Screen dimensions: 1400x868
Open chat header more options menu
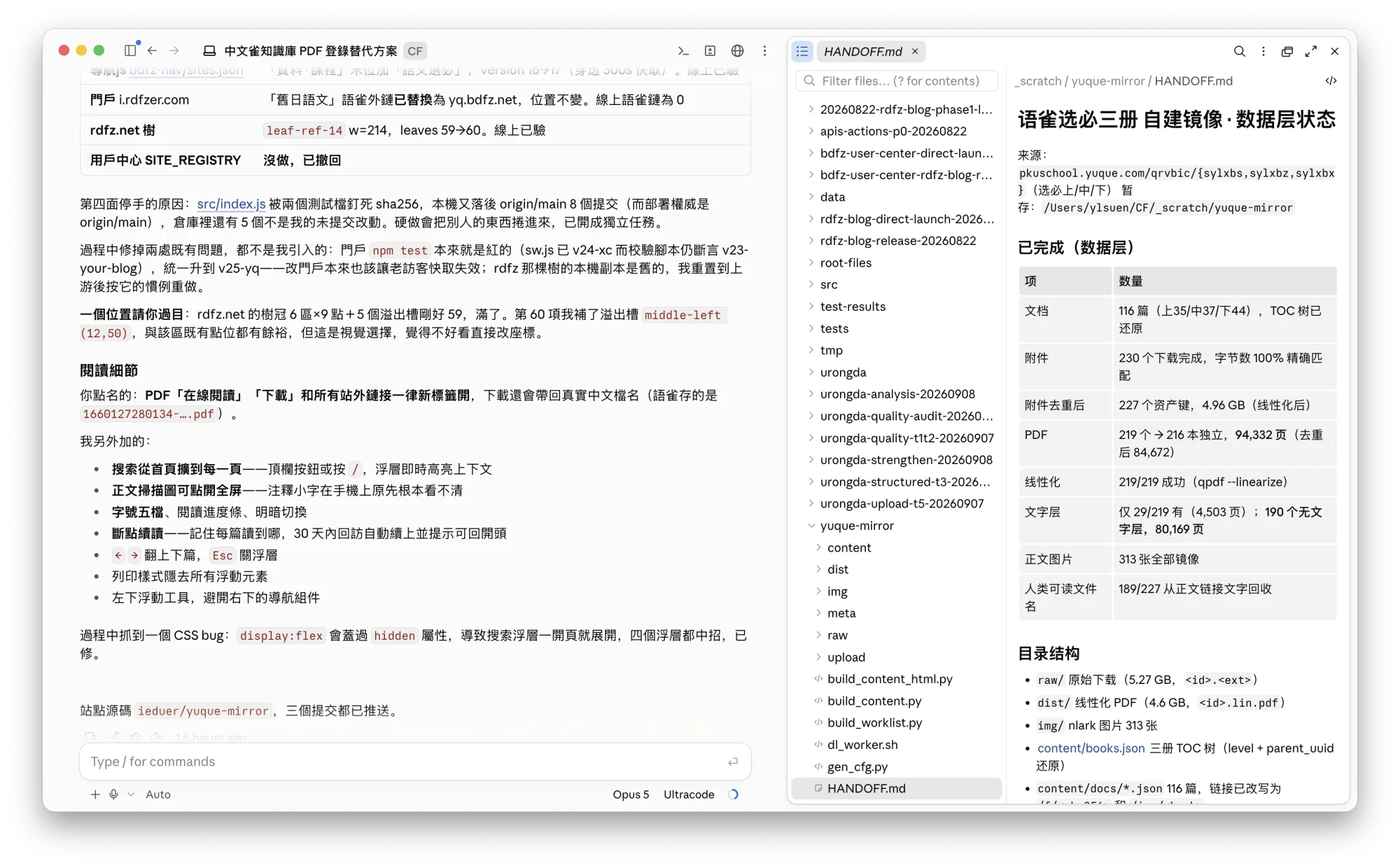click(764, 50)
